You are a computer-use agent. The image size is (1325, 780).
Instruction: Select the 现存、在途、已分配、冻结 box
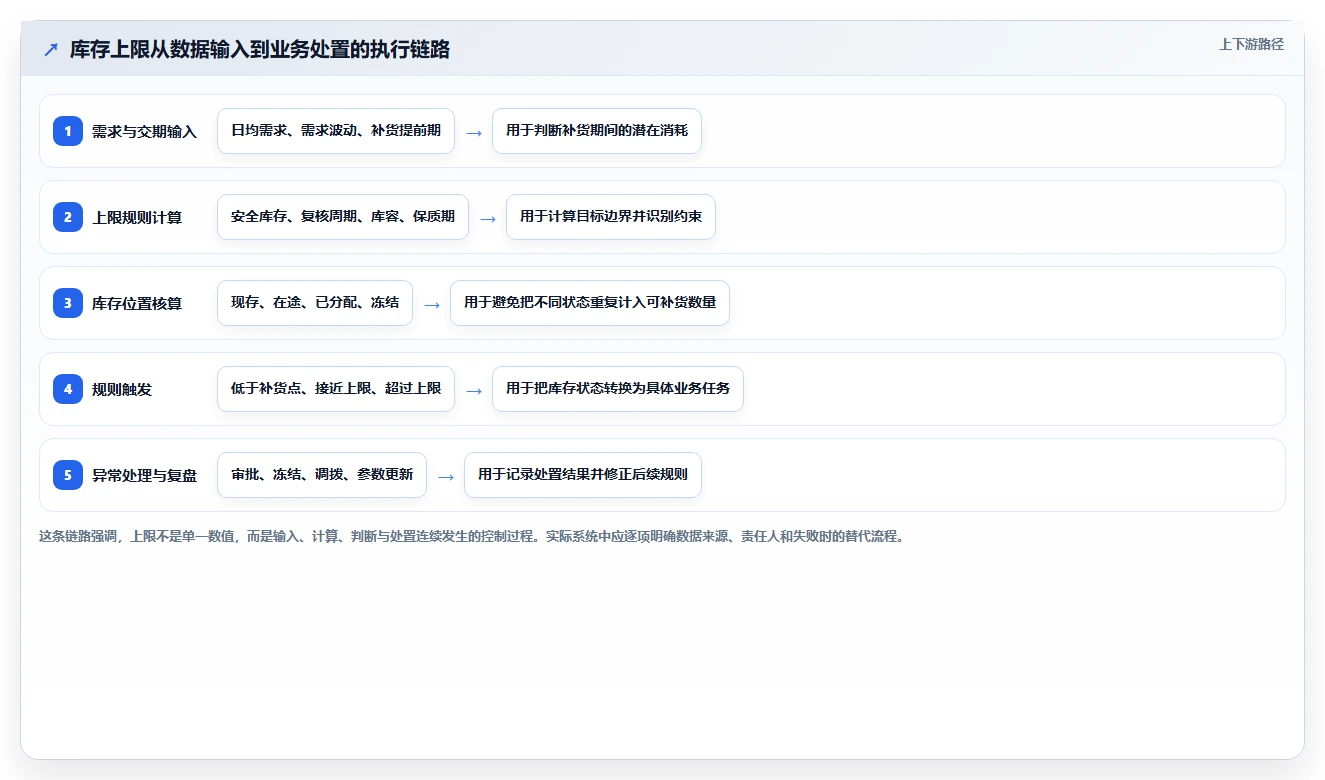pyautogui.click(x=315, y=303)
